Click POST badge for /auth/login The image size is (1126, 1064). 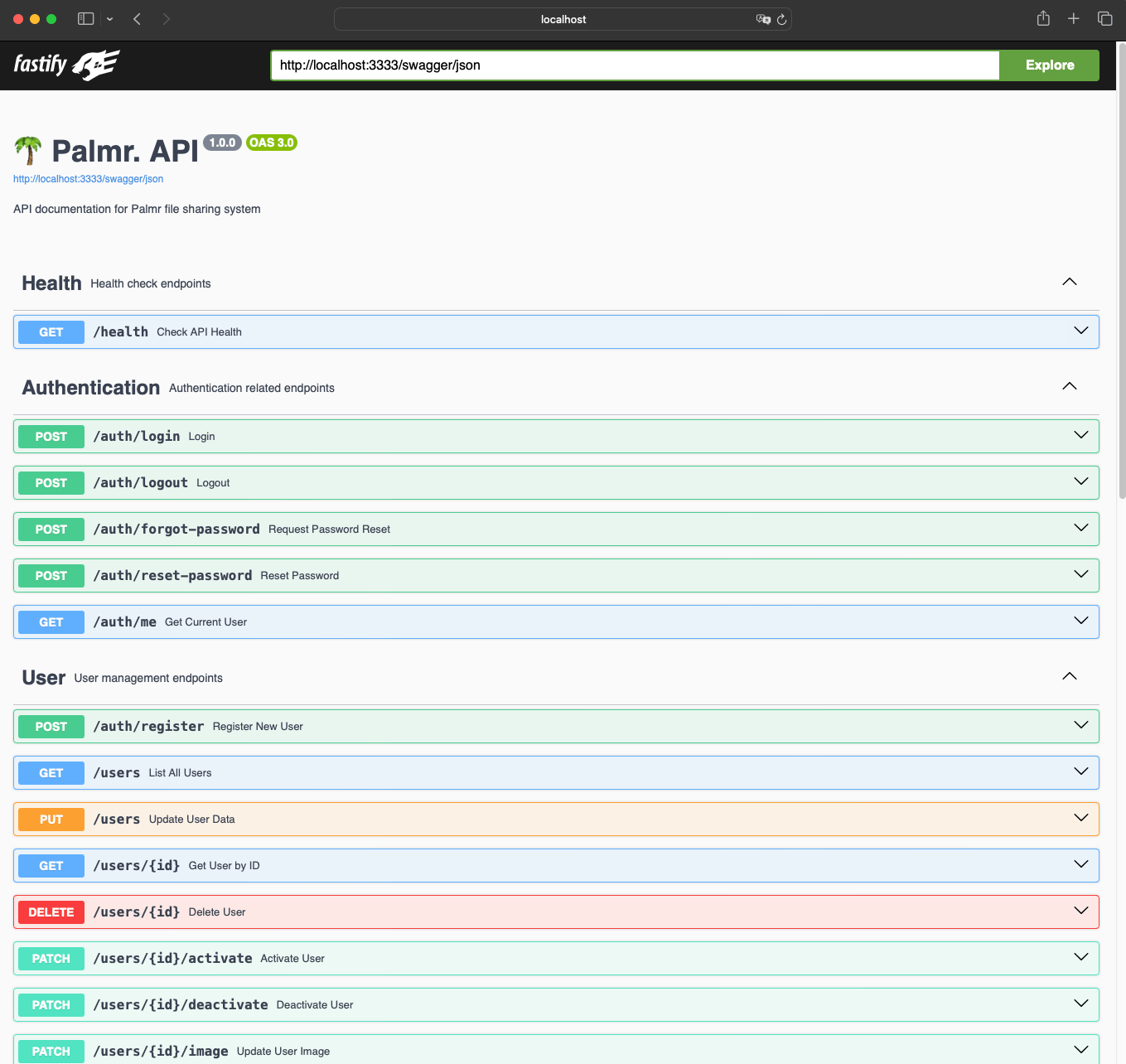click(51, 437)
